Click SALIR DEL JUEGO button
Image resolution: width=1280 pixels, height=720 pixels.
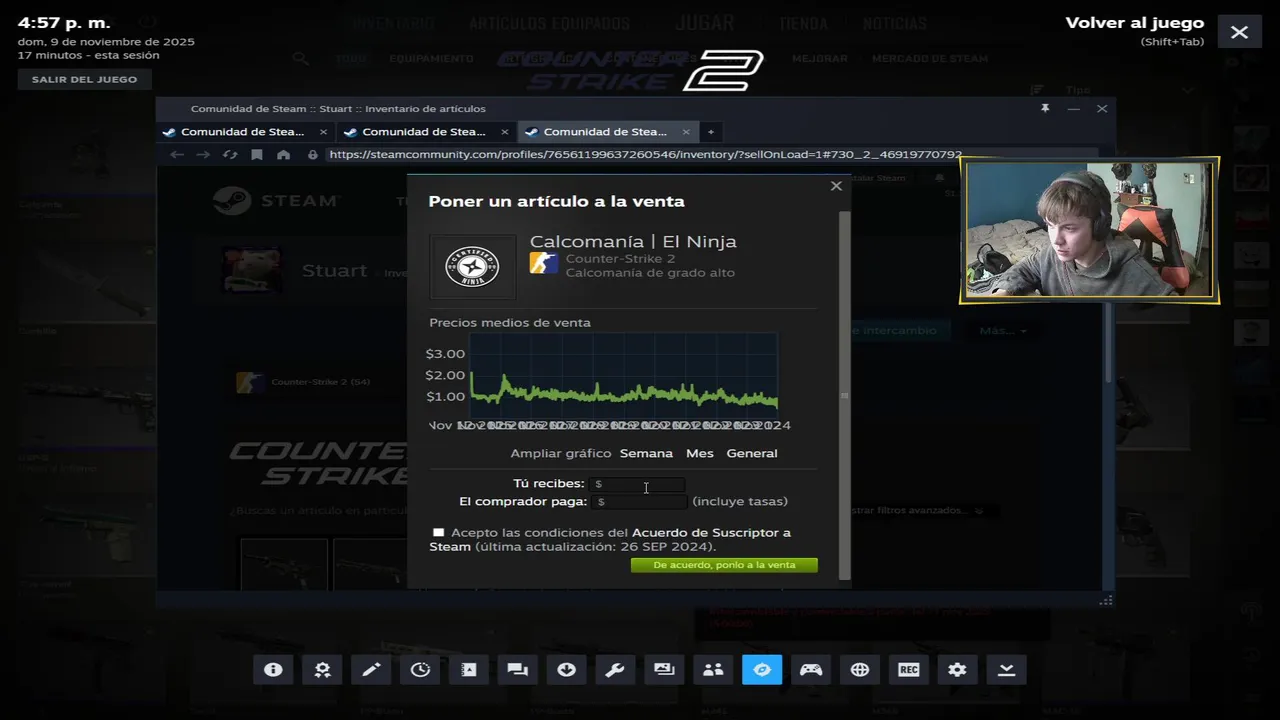tap(84, 79)
